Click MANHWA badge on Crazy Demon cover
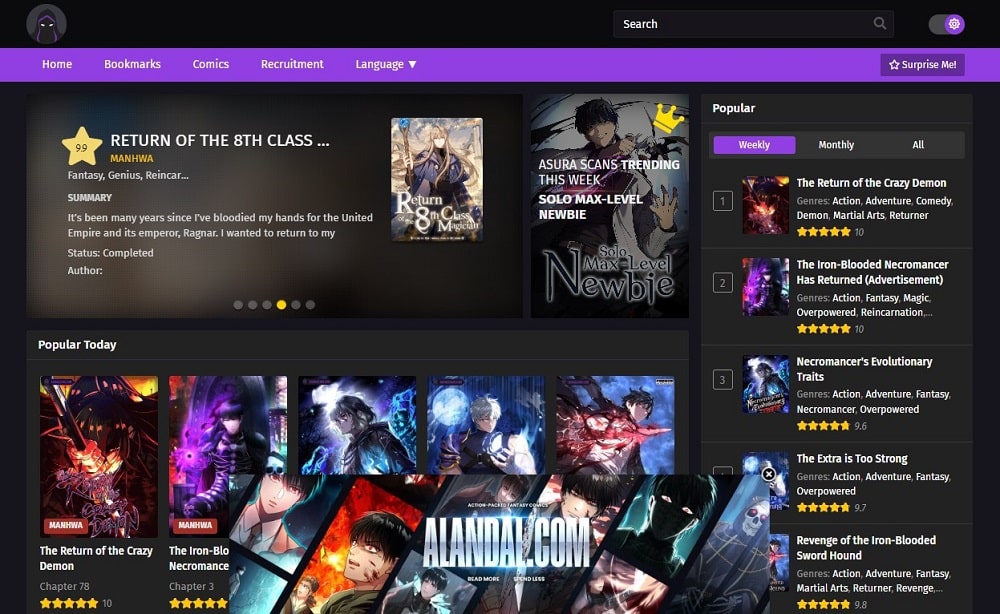Viewport: 1000px width, 614px height. point(66,525)
